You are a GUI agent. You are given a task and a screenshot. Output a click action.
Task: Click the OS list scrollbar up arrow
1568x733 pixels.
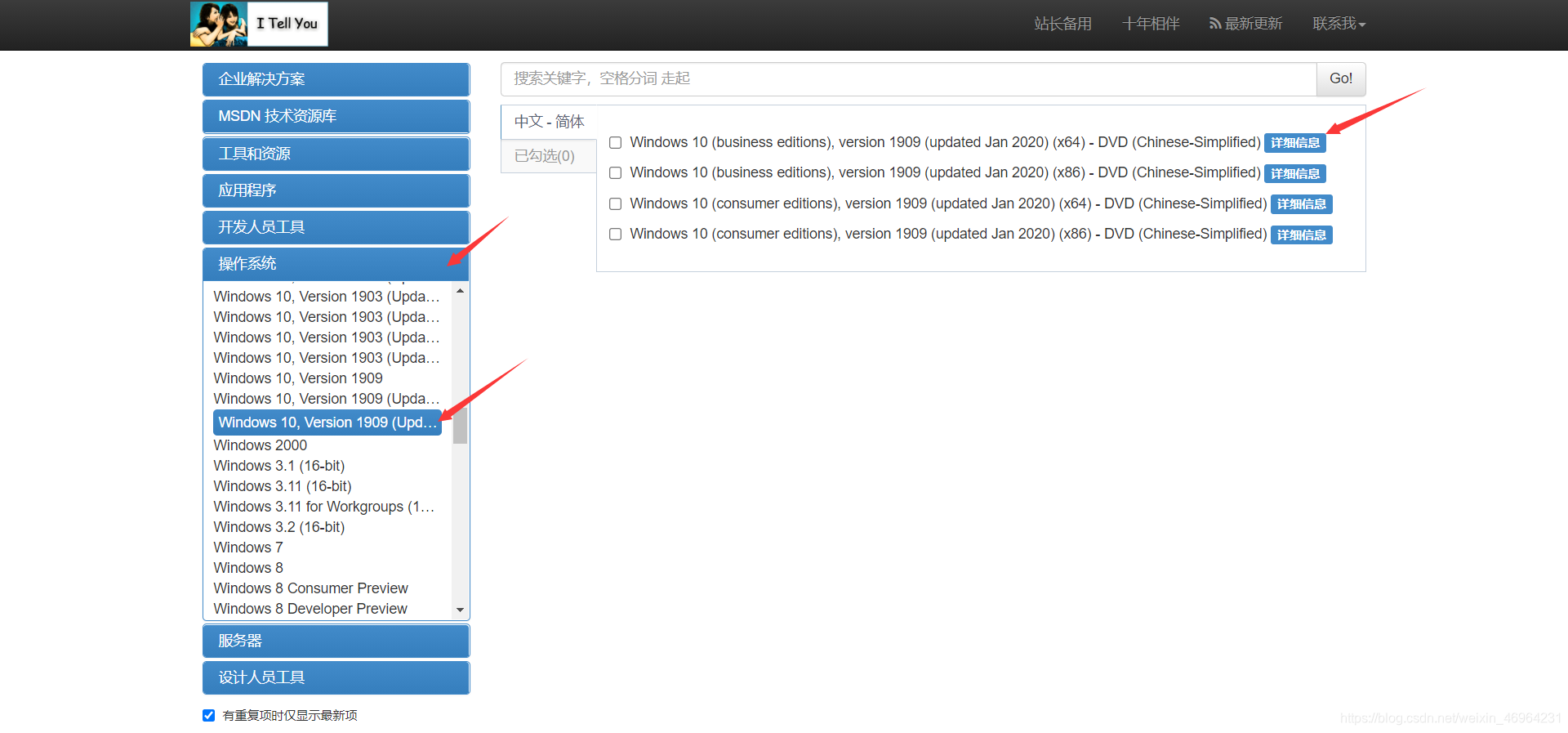click(x=461, y=291)
